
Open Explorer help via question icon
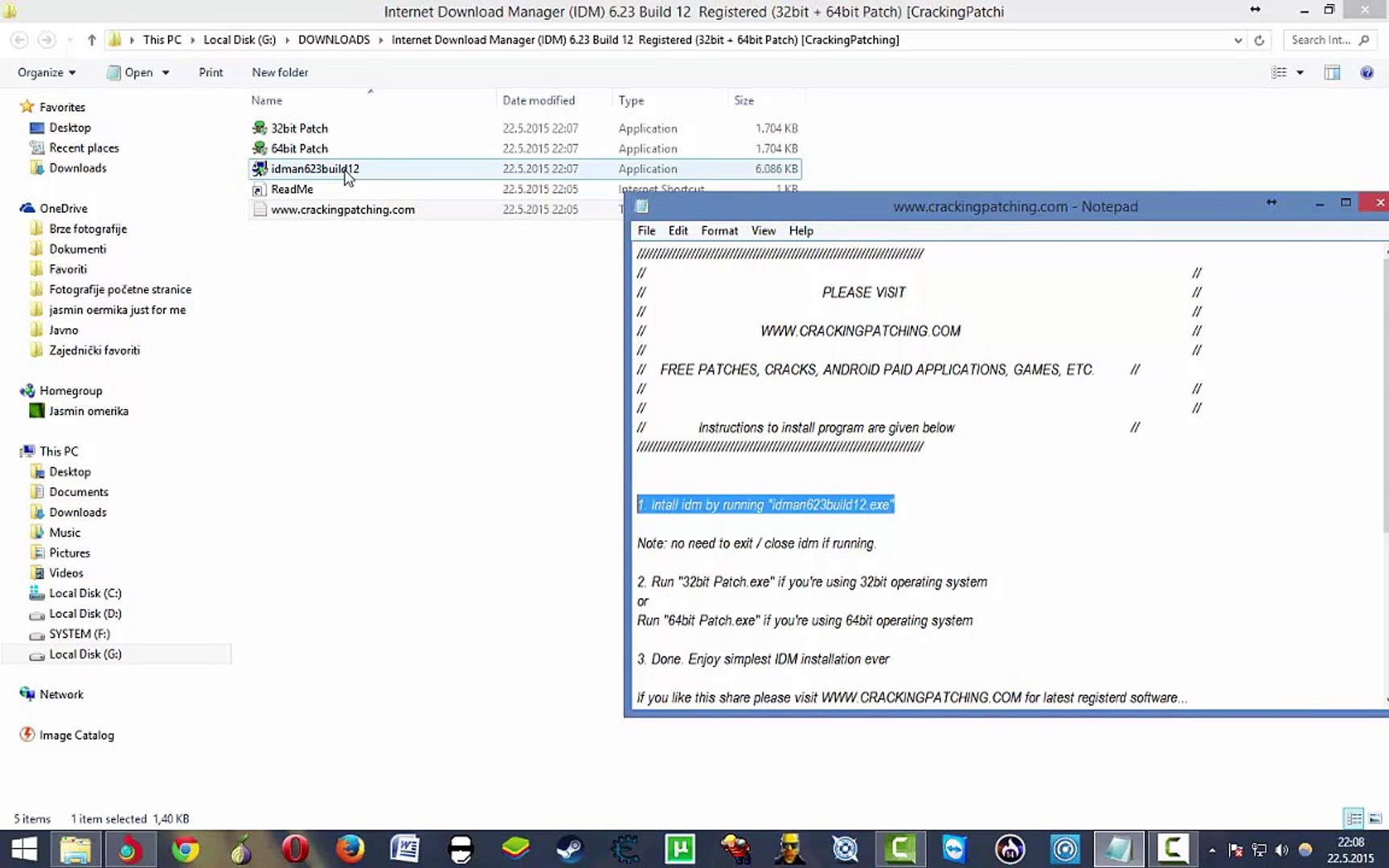tap(1366, 72)
